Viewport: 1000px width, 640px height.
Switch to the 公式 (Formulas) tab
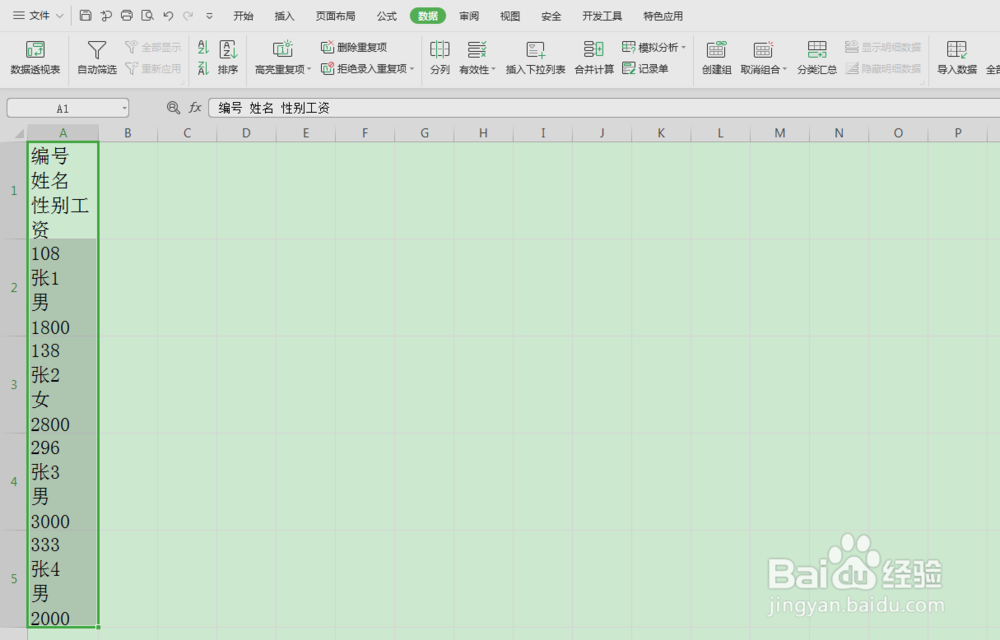[386, 16]
